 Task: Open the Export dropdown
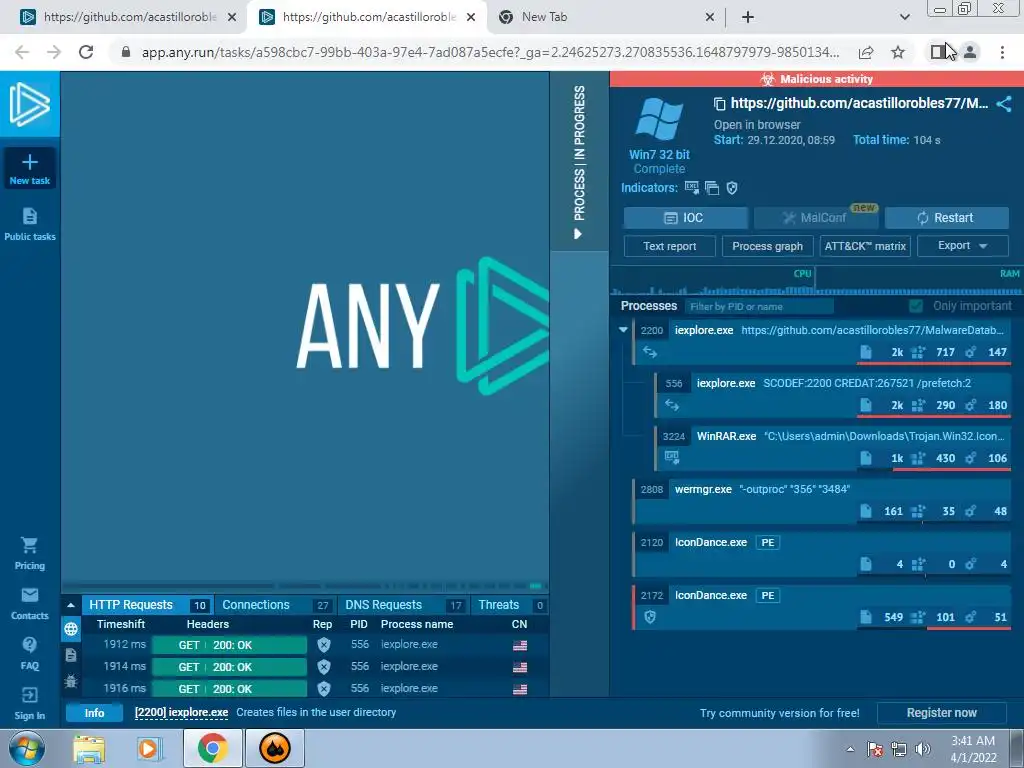point(963,246)
